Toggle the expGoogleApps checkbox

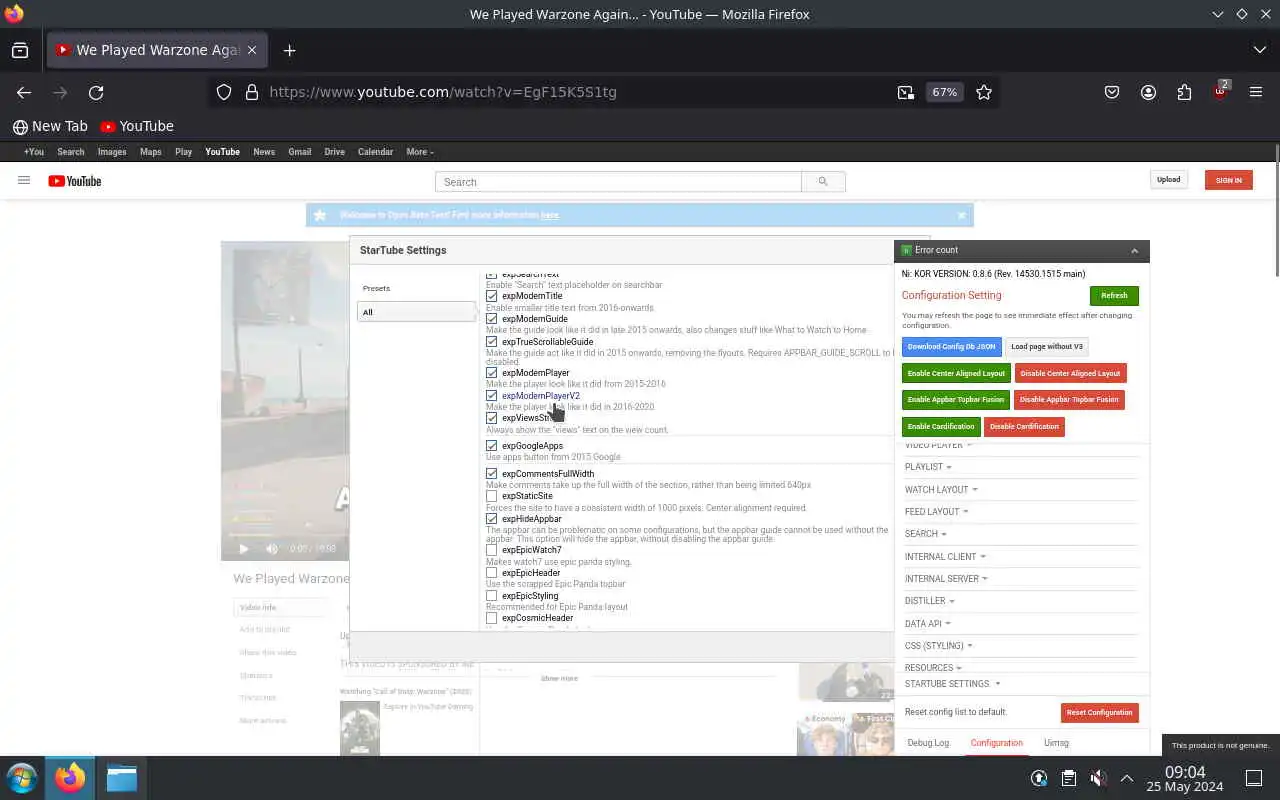point(491,446)
